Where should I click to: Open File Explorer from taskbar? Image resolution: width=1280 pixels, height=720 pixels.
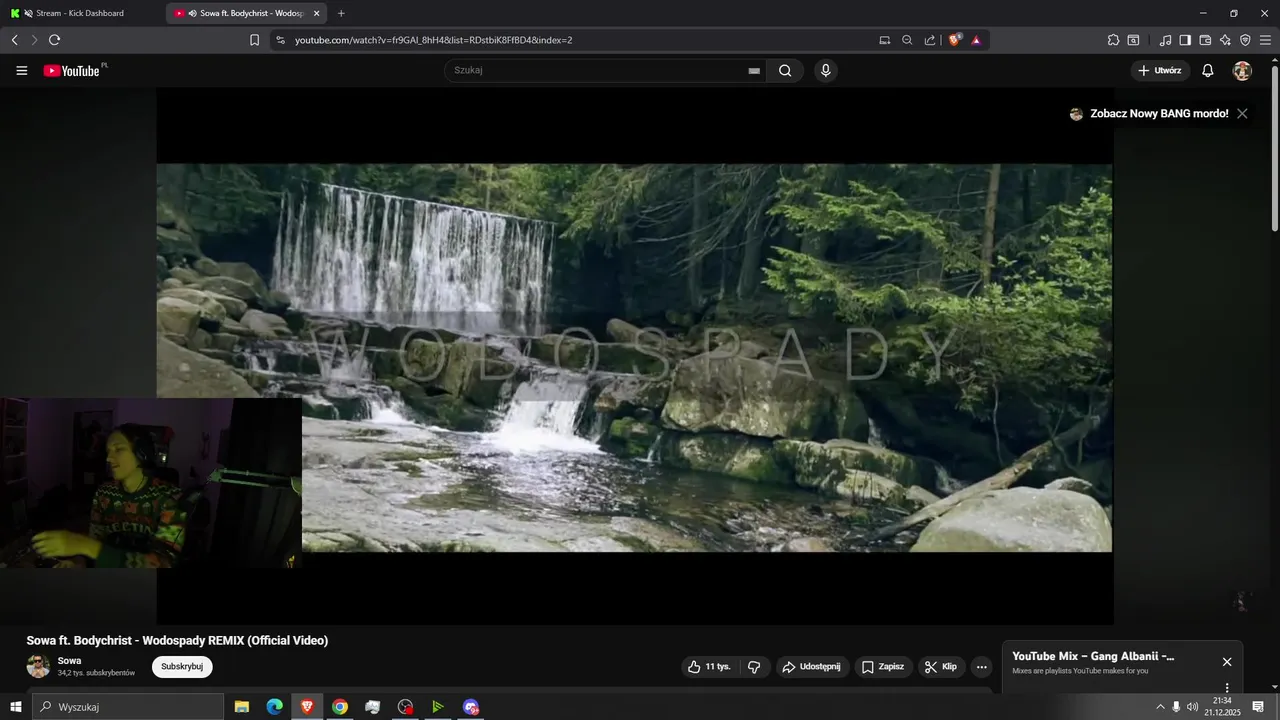(242, 707)
